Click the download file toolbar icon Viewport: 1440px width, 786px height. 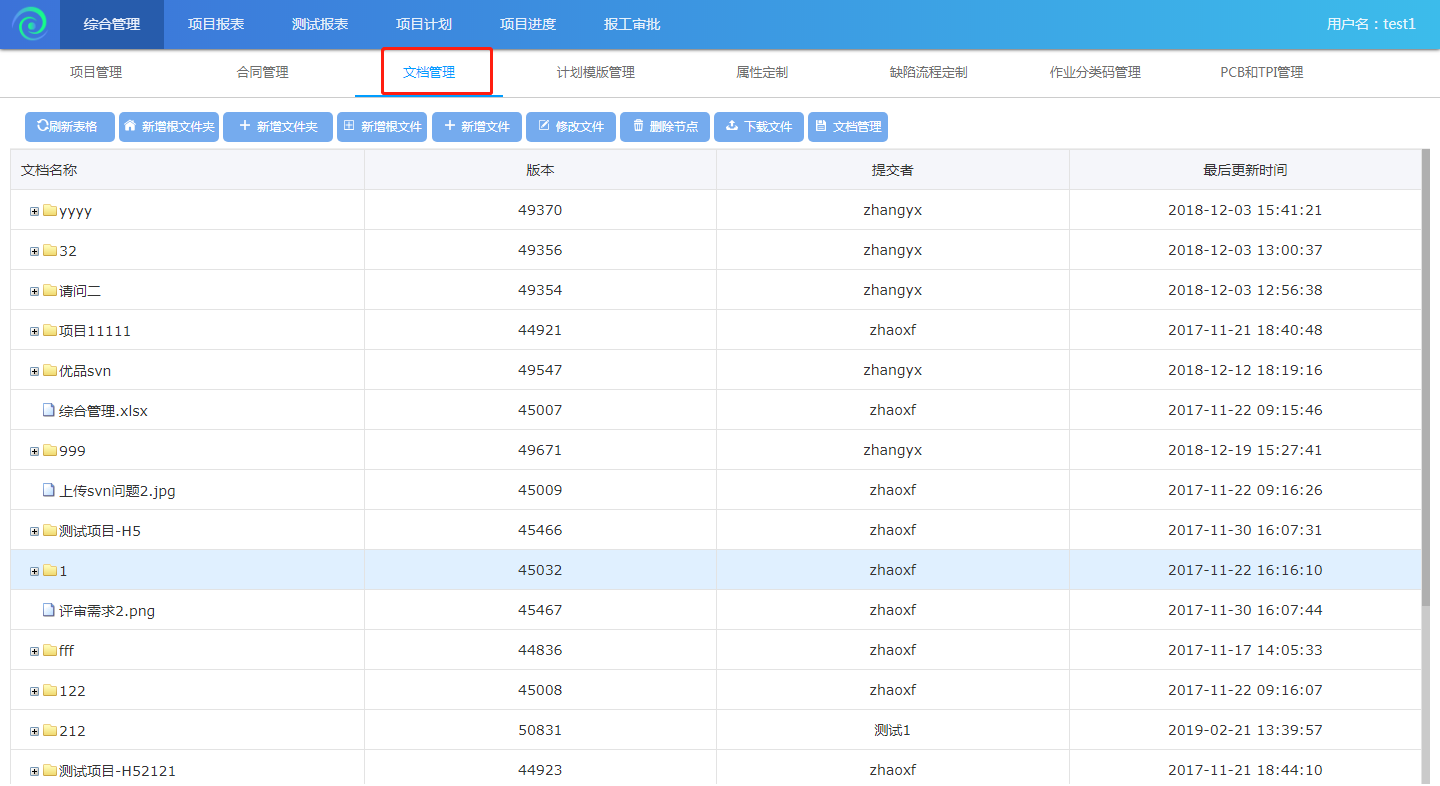tap(732, 126)
